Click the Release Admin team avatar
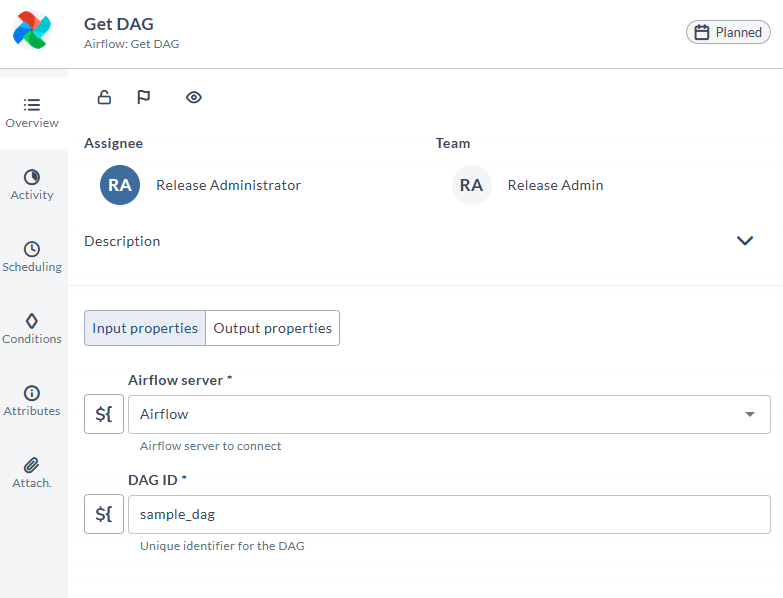The width and height of the screenshot is (783, 598). pos(471,185)
